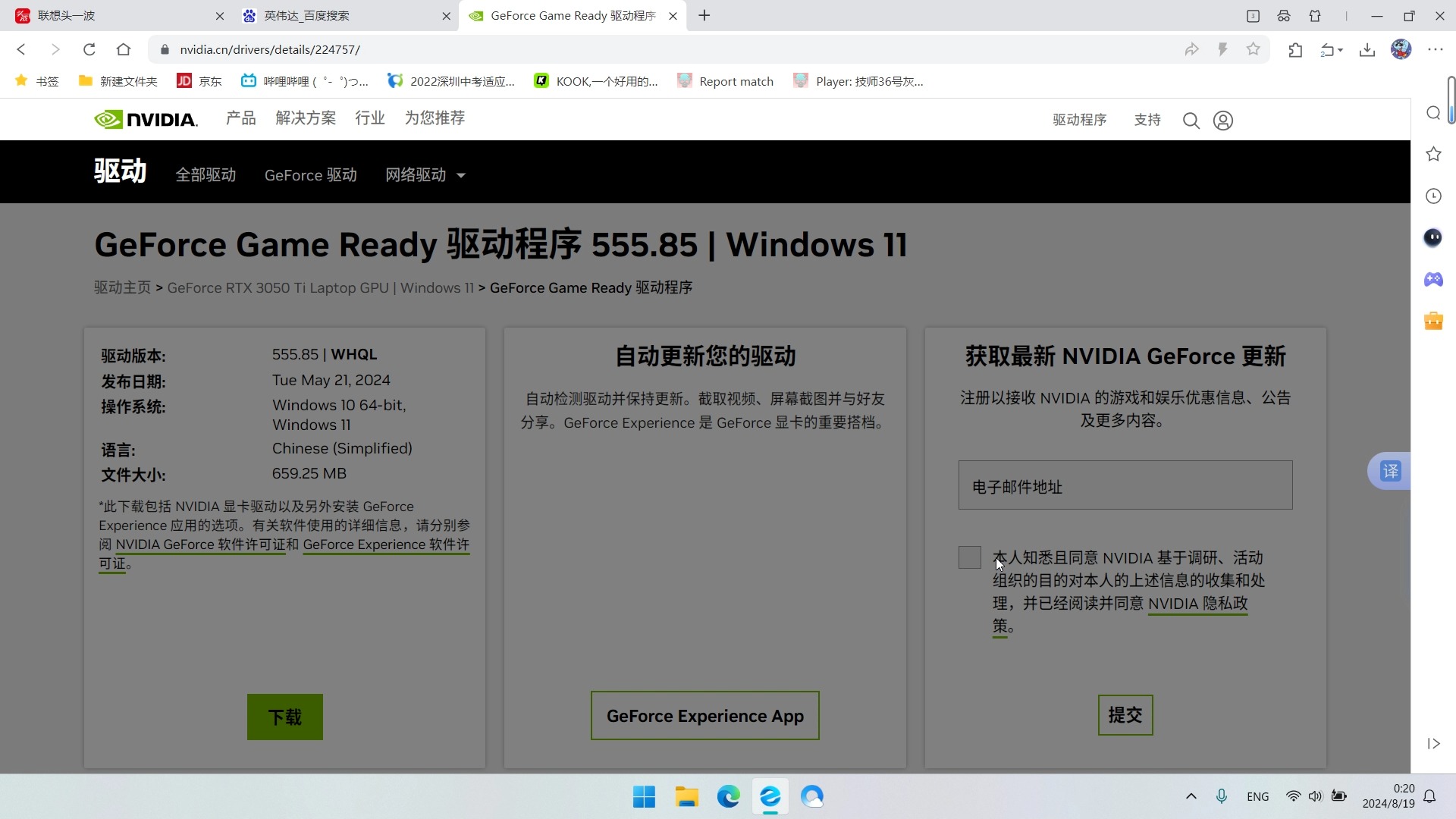Open the Copilot icon in sidebar
Viewport: 1456px width, 819px height.
point(1433,237)
